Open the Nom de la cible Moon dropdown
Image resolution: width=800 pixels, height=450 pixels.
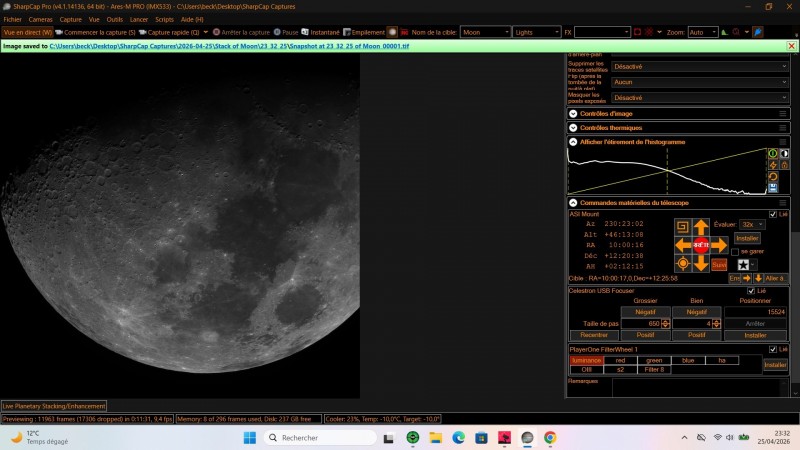point(485,32)
